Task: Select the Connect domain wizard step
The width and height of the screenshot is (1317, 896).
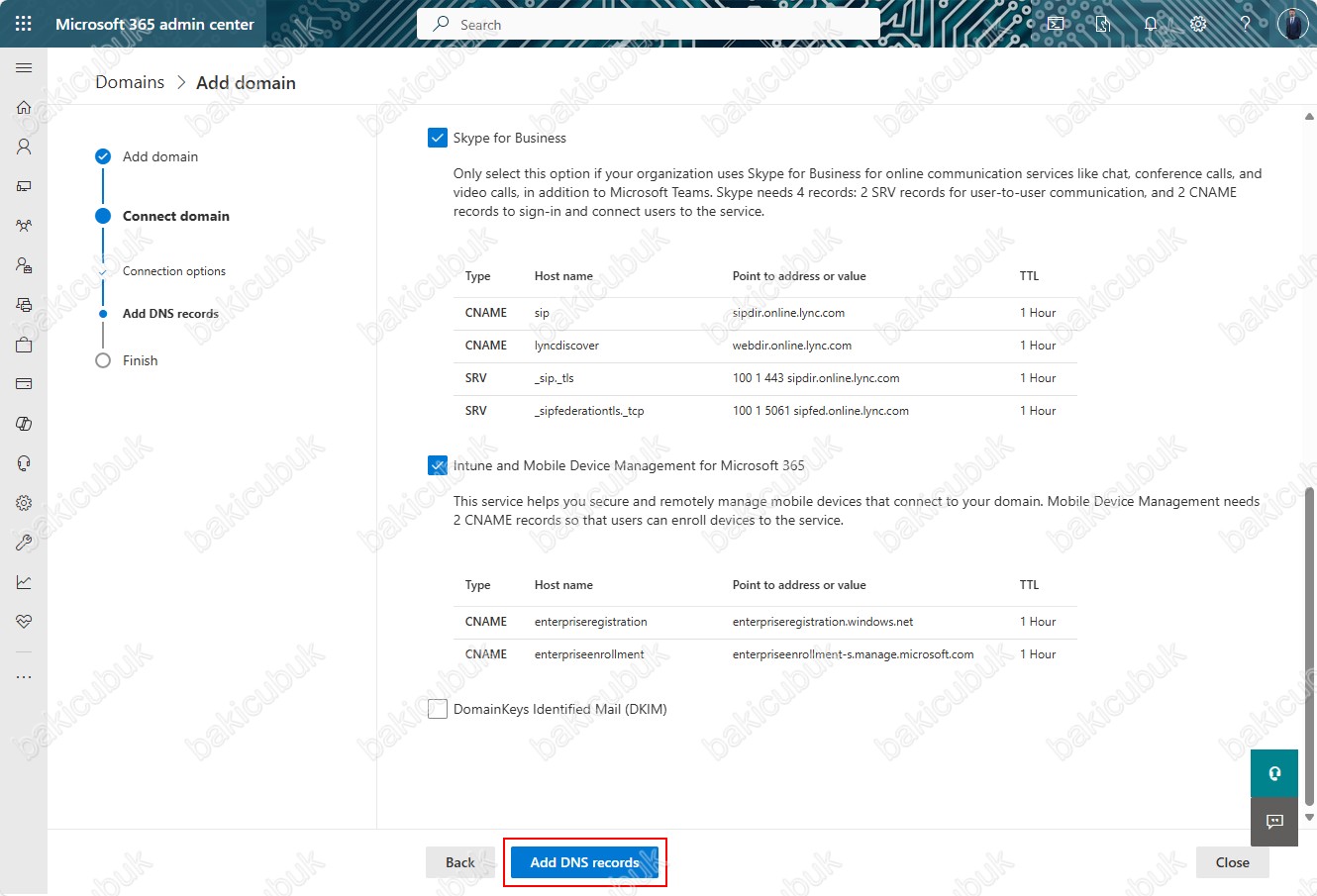Action: point(162,216)
